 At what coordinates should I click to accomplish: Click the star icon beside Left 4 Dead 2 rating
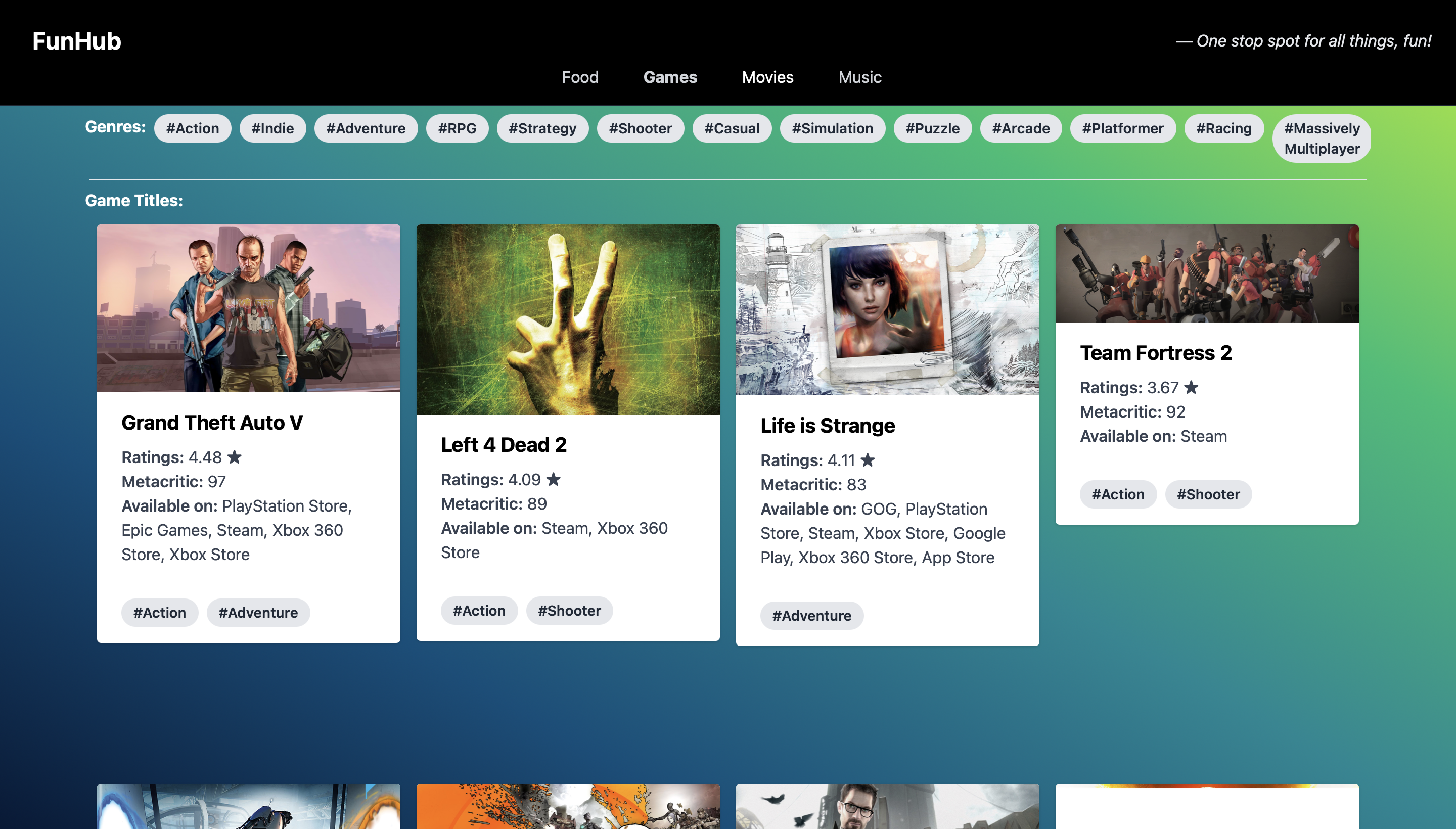(x=553, y=479)
